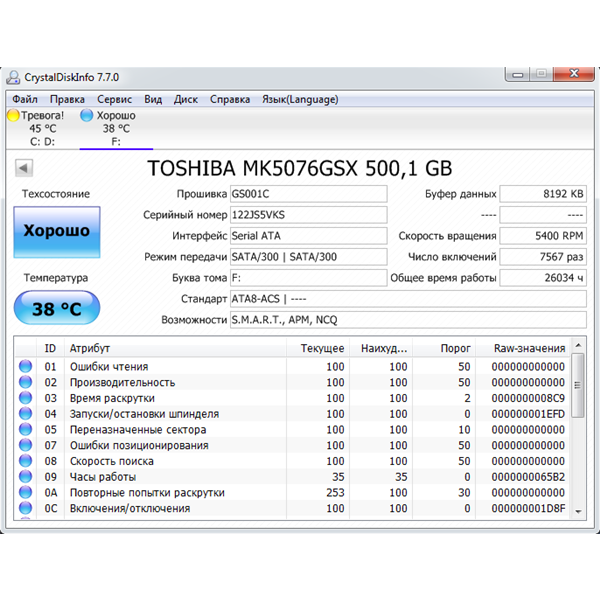The width and height of the screenshot is (600, 600).
Task: Click status circle for 08 Скорость поиска
Action: click(26, 461)
